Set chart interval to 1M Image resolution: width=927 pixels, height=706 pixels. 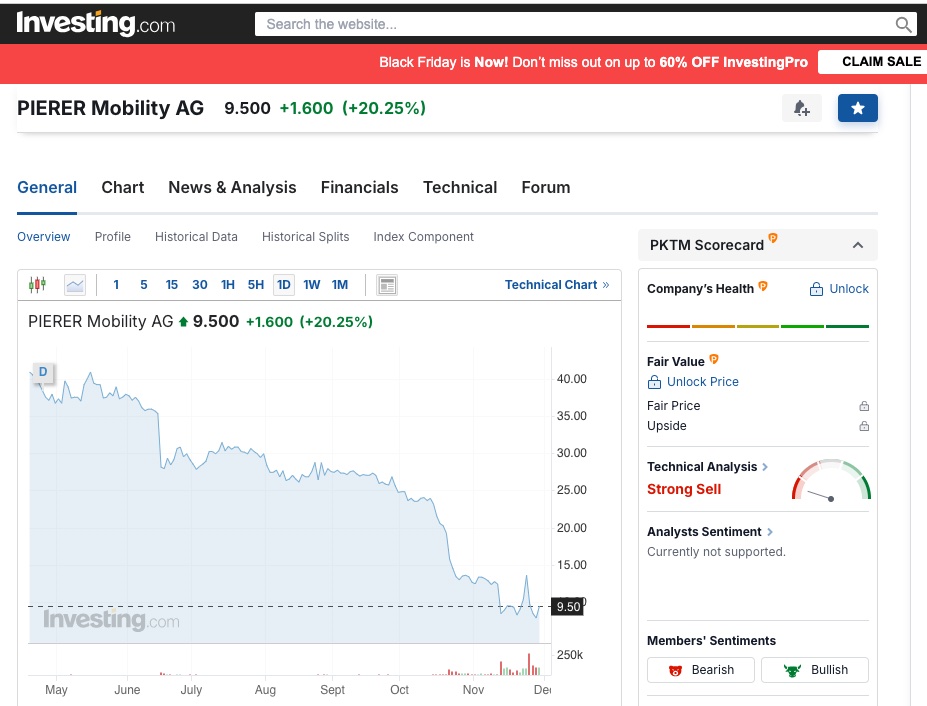(x=340, y=285)
